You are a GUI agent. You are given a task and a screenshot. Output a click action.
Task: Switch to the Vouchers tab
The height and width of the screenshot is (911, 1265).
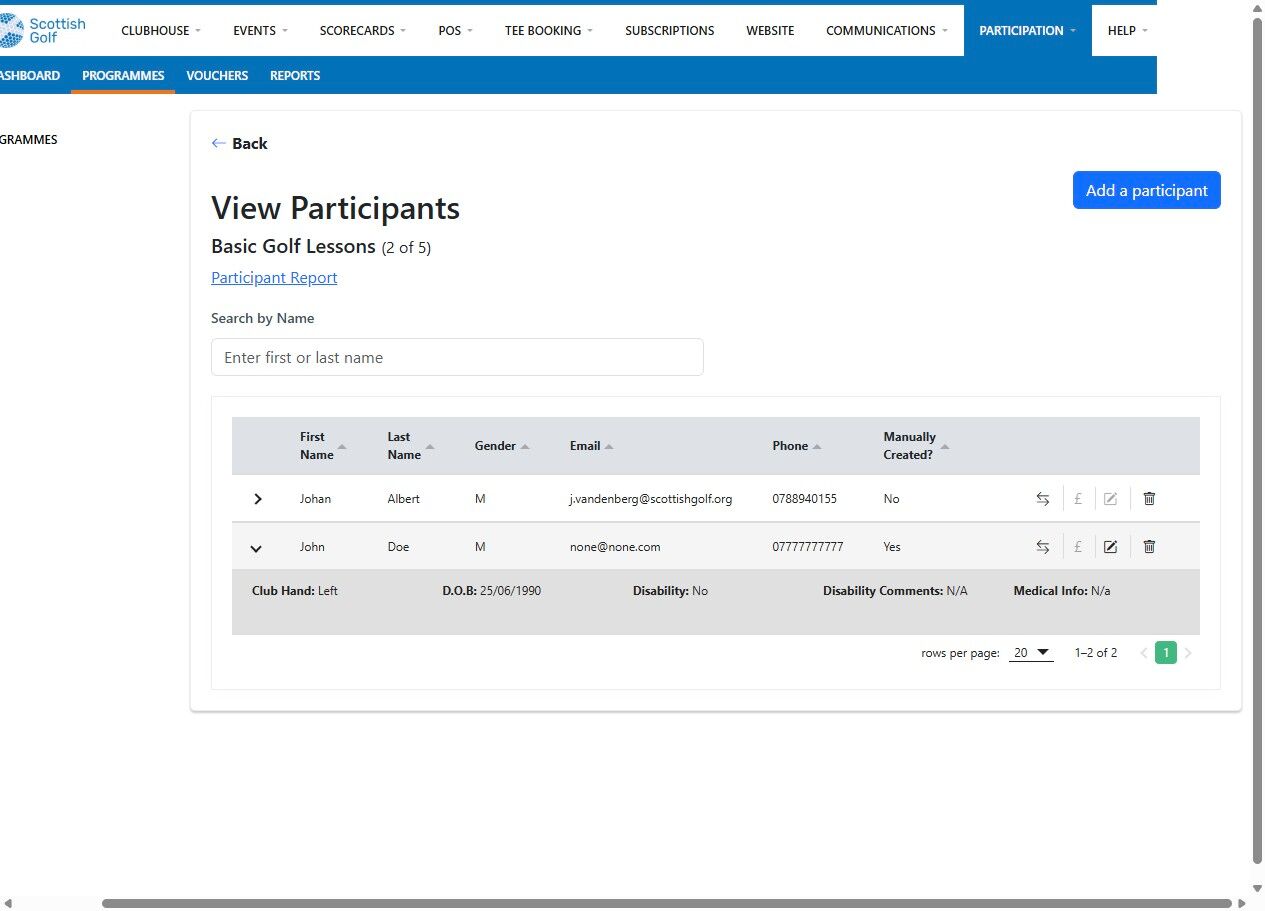tap(217, 76)
